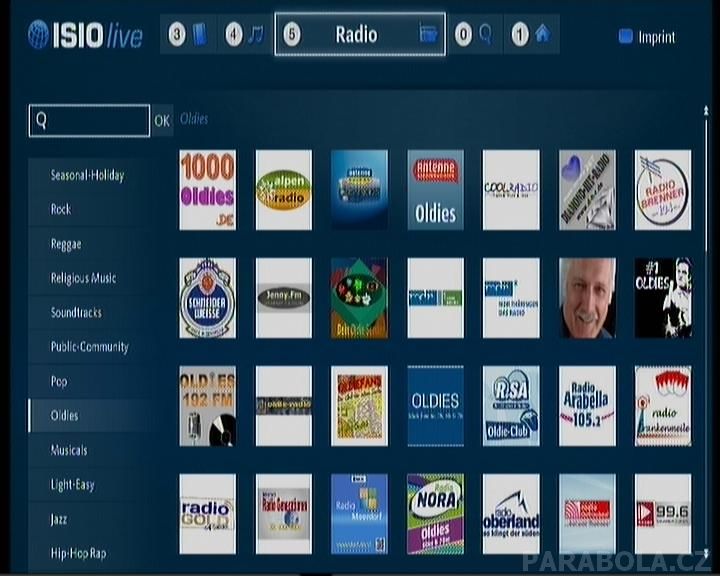720x576 pixels.
Task: Open the Oldies 192 FM station
Action: coord(208,406)
